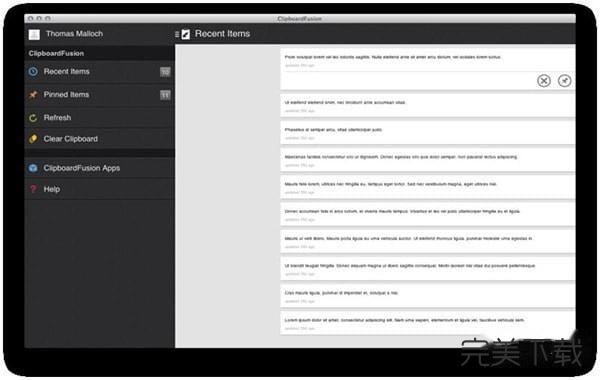Select the clipboard item starting "Lorem ipsum dolor"
Screen dimensions: 600x380
(428, 323)
